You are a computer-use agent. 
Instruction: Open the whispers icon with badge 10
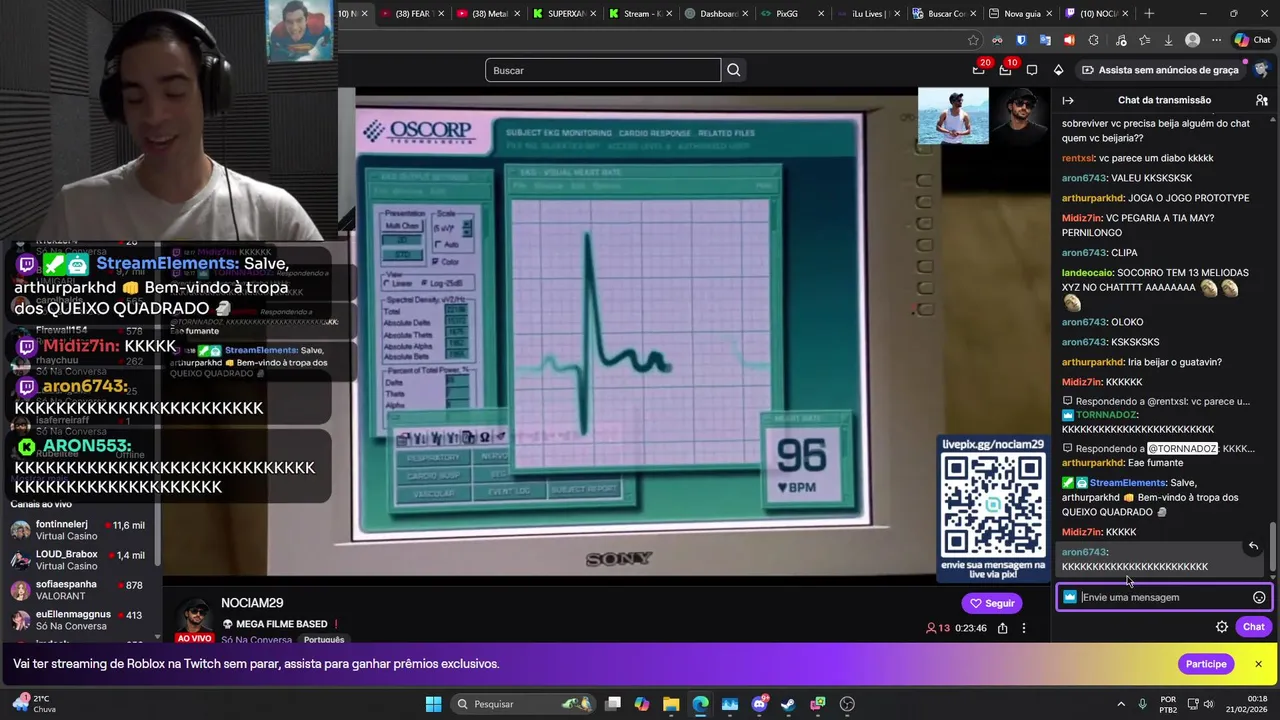pyautogui.click(x=1006, y=69)
